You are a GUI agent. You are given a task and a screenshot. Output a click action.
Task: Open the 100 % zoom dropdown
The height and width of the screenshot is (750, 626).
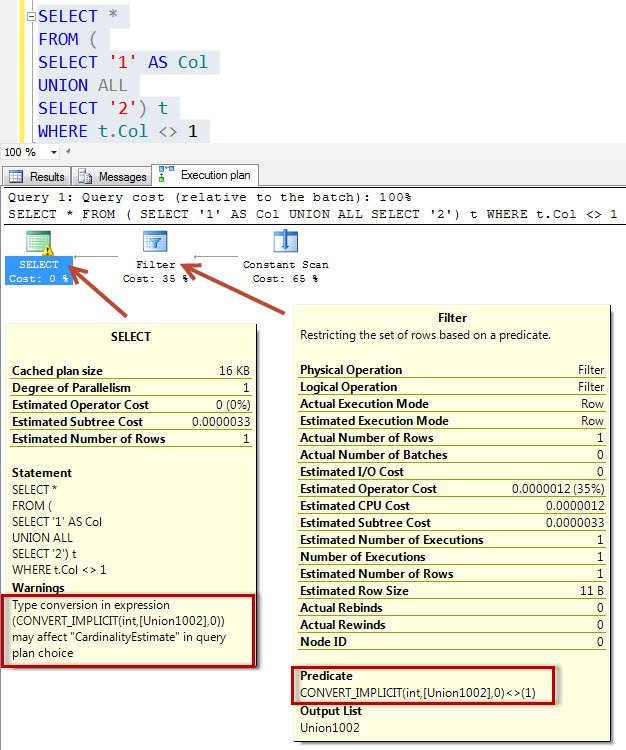54,152
